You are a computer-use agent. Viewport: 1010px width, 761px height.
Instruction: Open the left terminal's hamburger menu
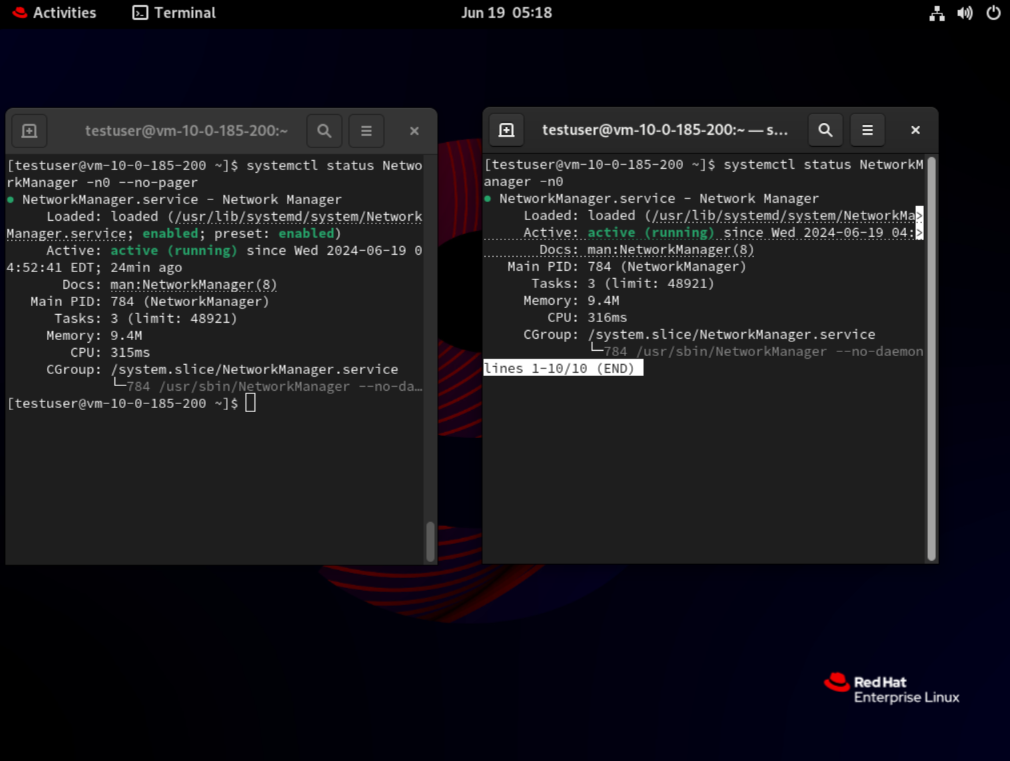(366, 131)
